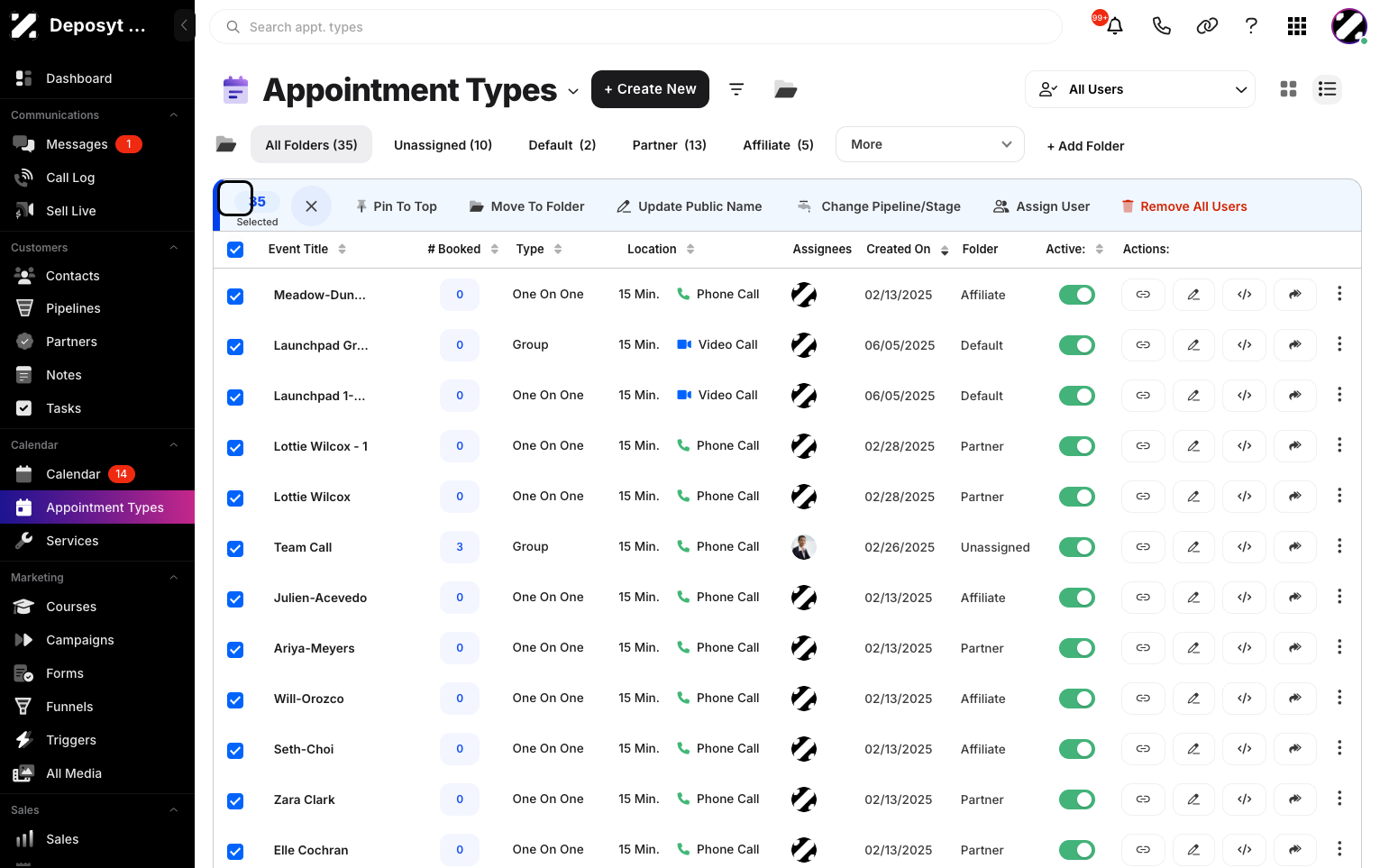Image resolution: width=1389 pixels, height=868 pixels.
Task: Collapse the Communications sidebar section
Action: (x=174, y=115)
